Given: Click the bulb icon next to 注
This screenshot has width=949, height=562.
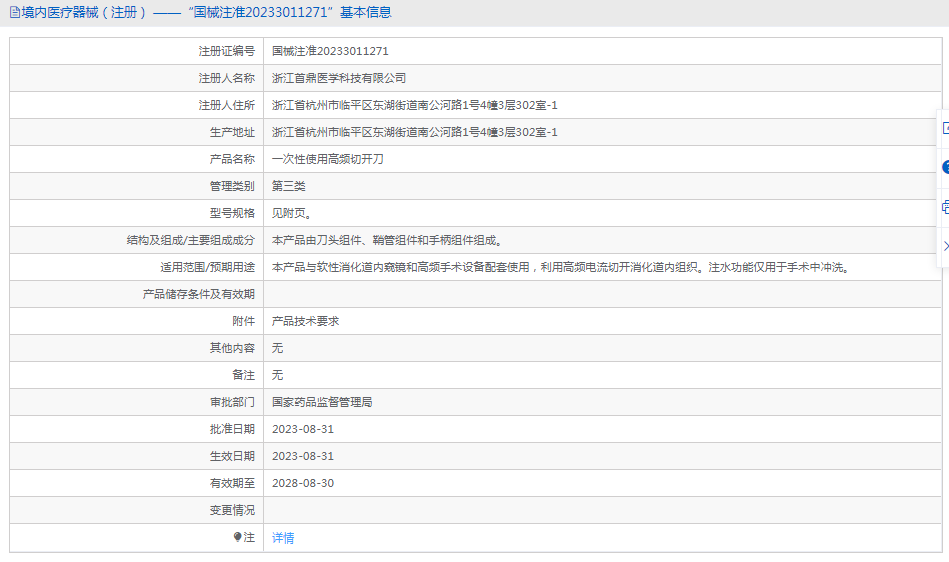Looking at the screenshot, I should [237, 537].
